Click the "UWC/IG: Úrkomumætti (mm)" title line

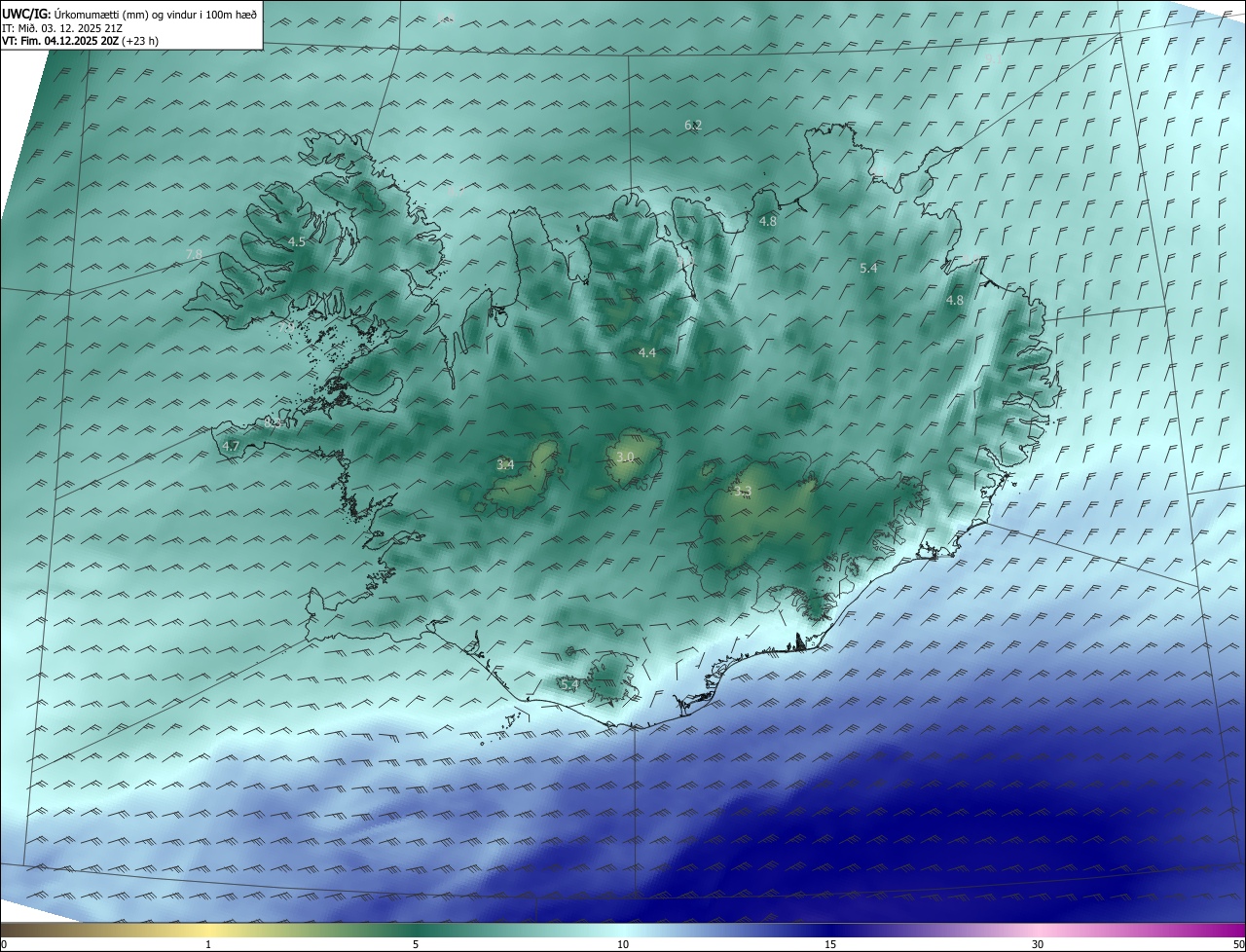pos(129,15)
